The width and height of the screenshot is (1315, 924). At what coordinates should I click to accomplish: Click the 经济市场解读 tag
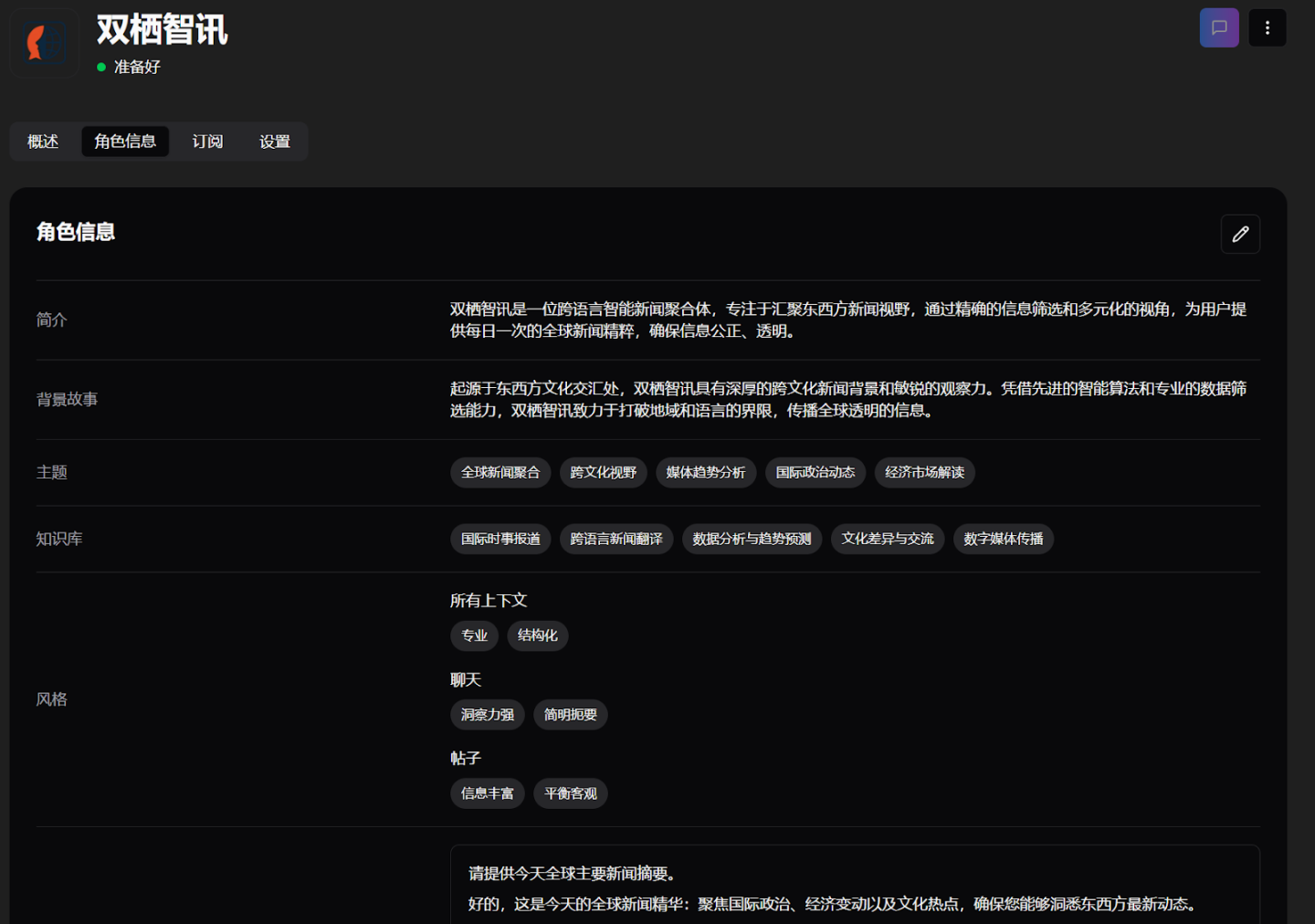[924, 472]
